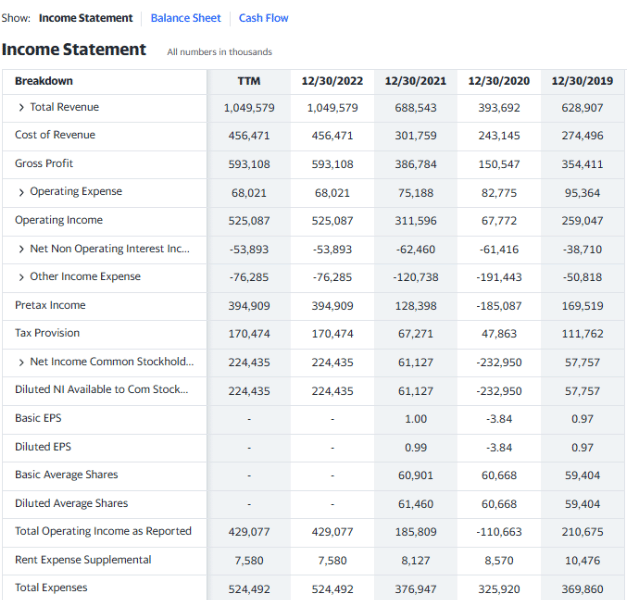Click the Breakdown column header

(44, 80)
